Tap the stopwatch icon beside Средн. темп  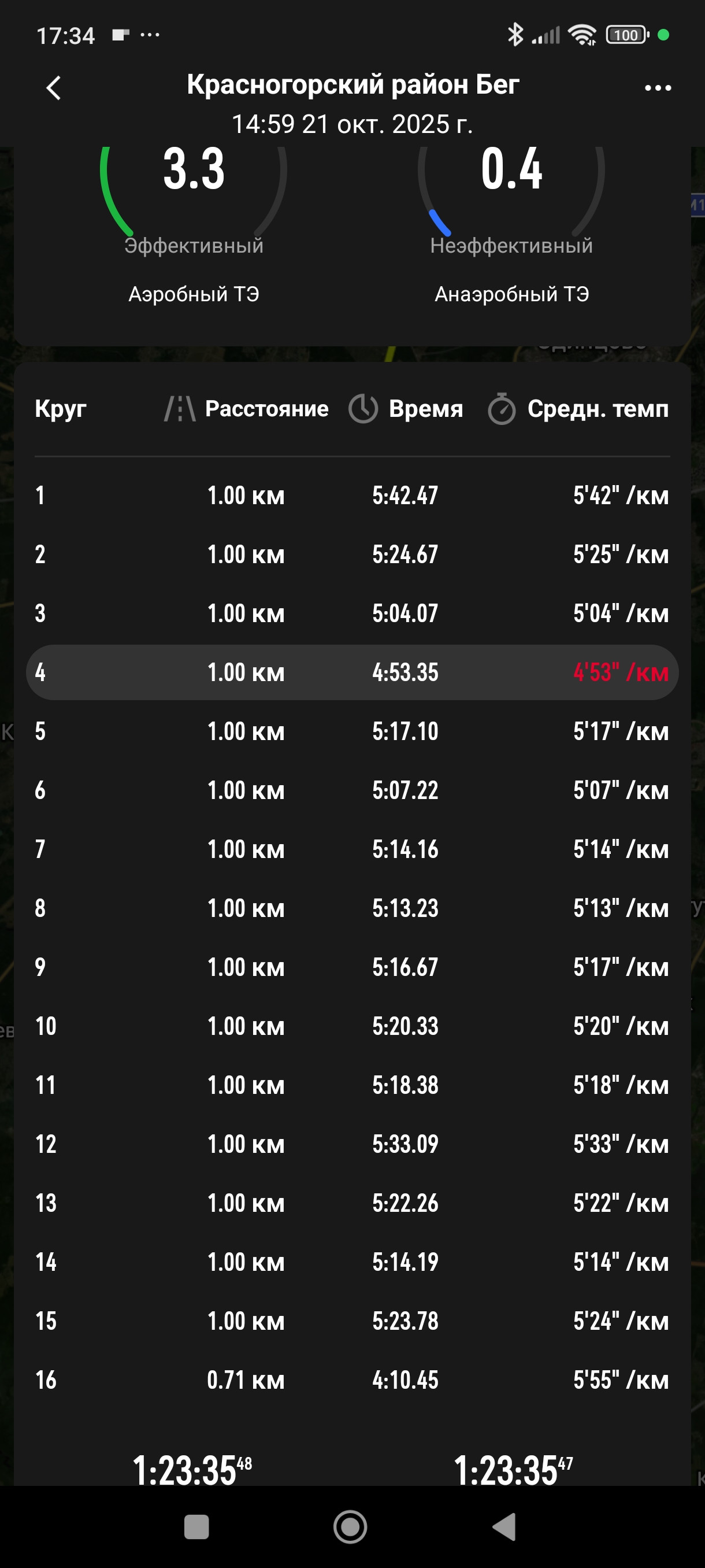pyautogui.click(x=502, y=408)
